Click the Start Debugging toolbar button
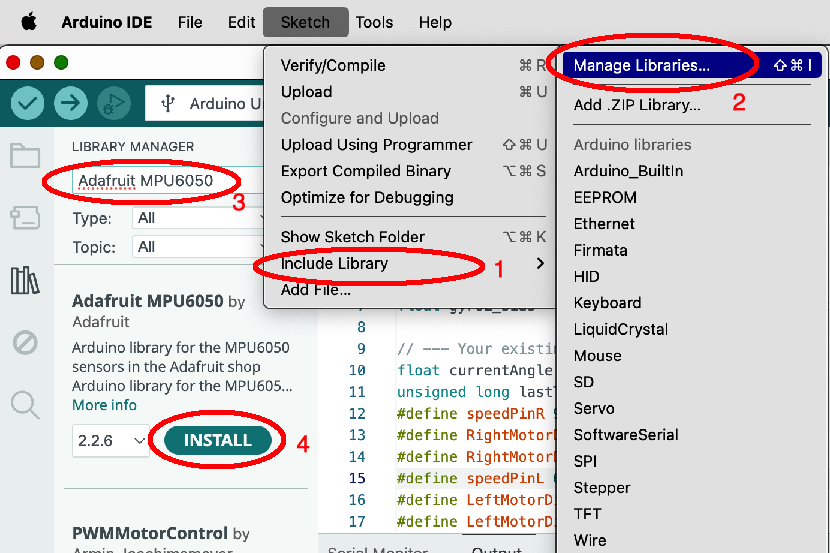 114,103
